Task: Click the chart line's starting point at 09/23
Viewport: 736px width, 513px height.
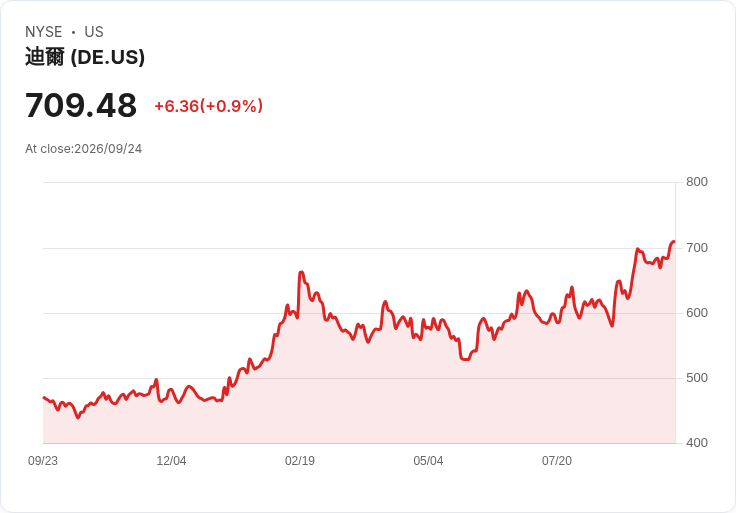Action: [44, 398]
